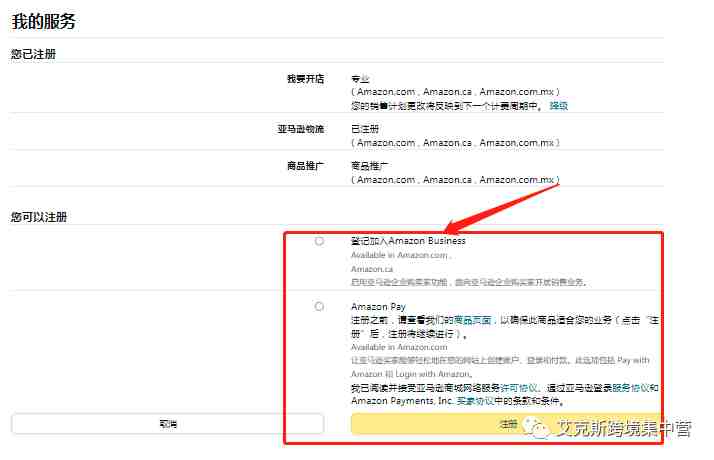Image resolution: width=714 pixels, height=460 pixels.
Task: Open the 商品页面 link
Action: (473, 320)
